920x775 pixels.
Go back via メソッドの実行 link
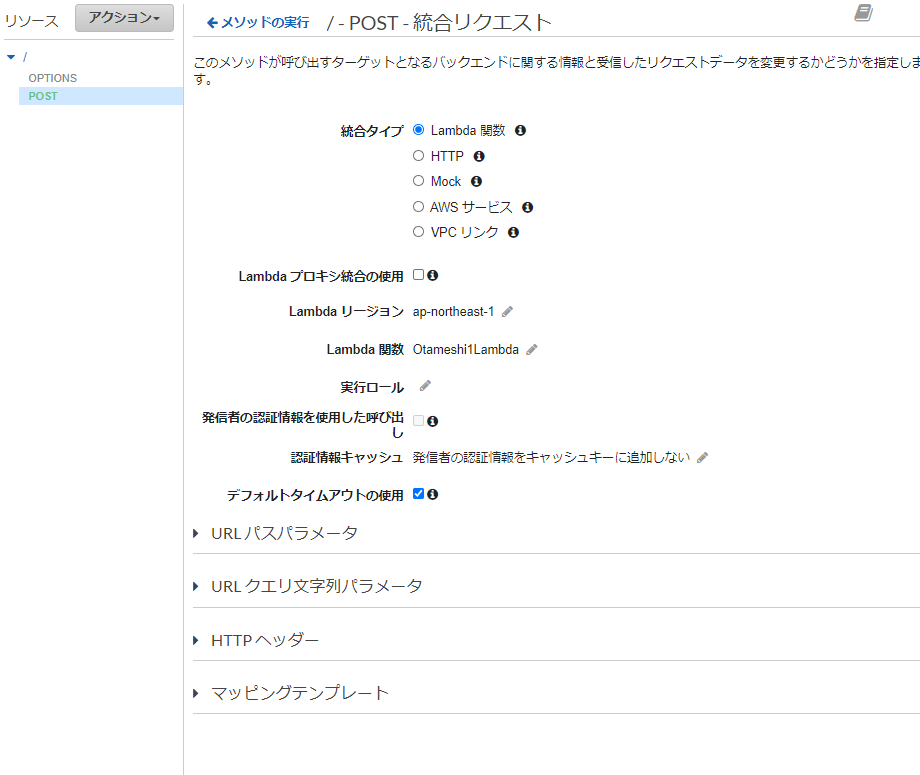point(258,22)
